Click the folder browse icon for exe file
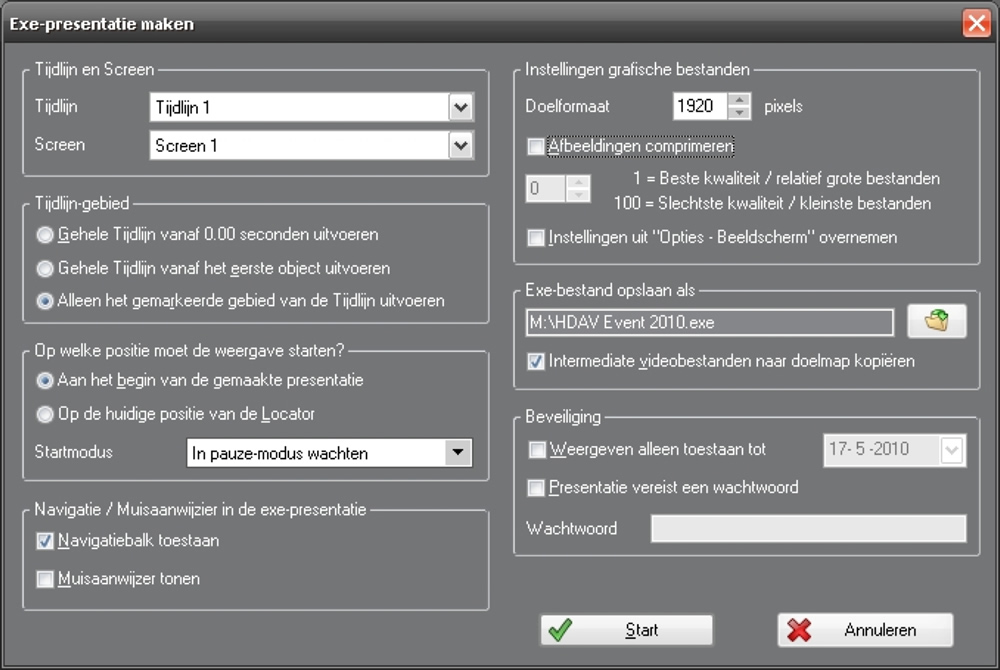The width and height of the screenshot is (1000, 670). coord(937,322)
